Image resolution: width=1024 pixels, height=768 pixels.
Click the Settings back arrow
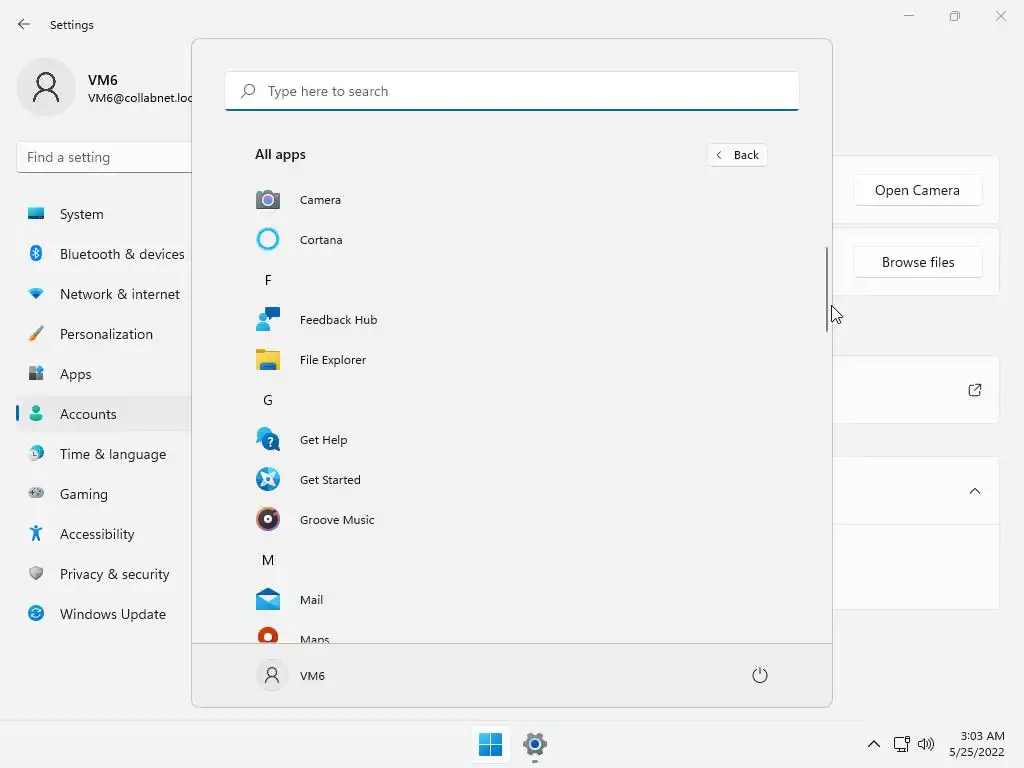tap(24, 24)
